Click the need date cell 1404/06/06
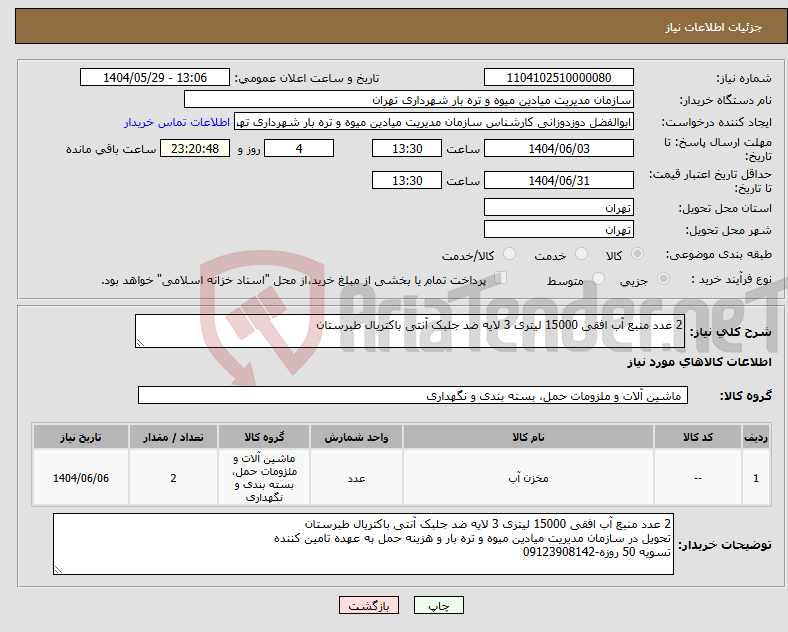This screenshot has height=632, width=788. click(81, 478)
